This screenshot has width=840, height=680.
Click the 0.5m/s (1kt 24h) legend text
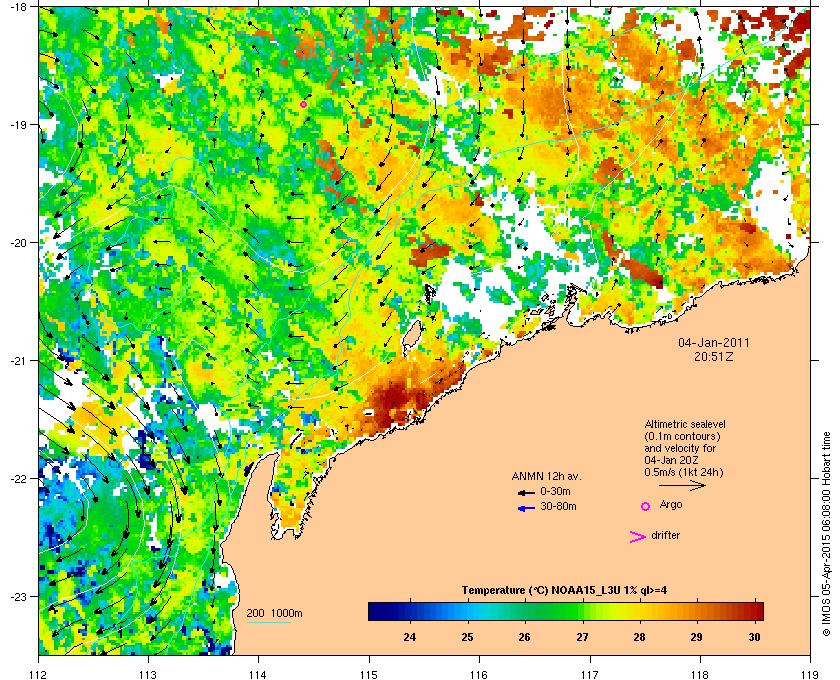coord(684,472)
